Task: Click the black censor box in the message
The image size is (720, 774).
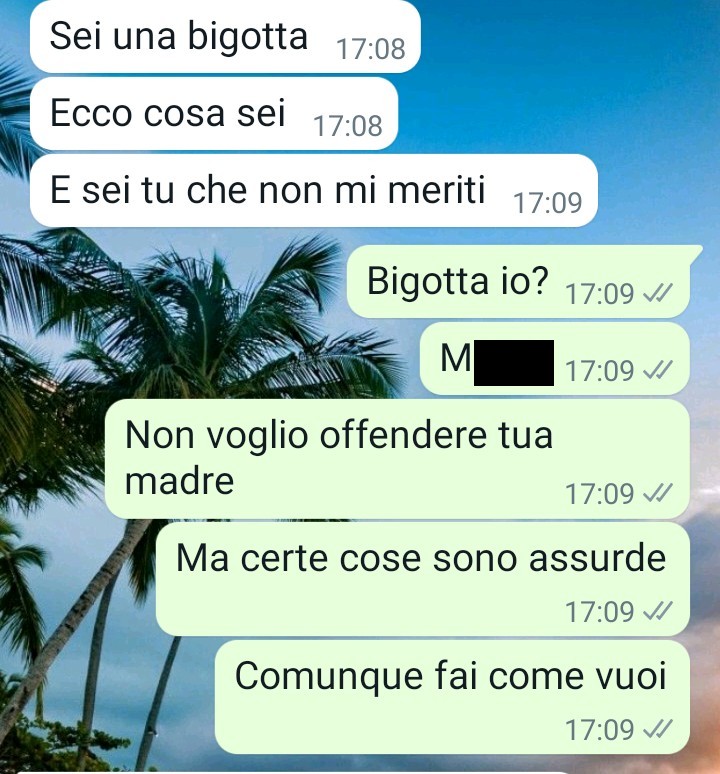Action: 514,362
